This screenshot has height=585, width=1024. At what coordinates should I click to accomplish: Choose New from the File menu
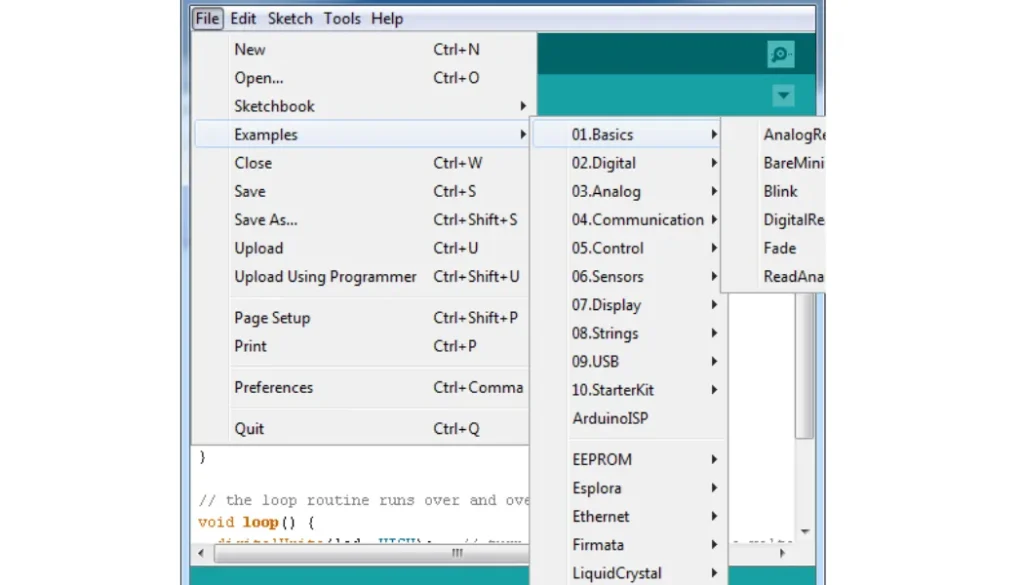point(361,49)
